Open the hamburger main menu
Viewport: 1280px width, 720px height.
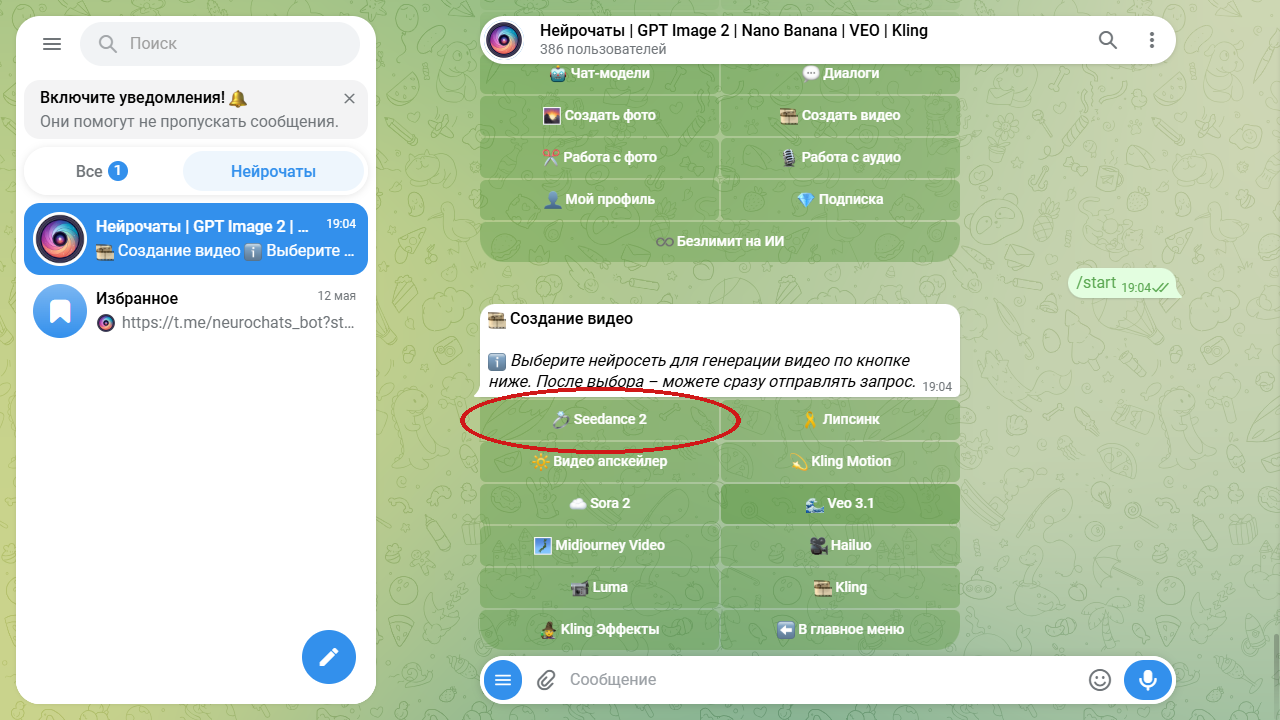point(52,44)
